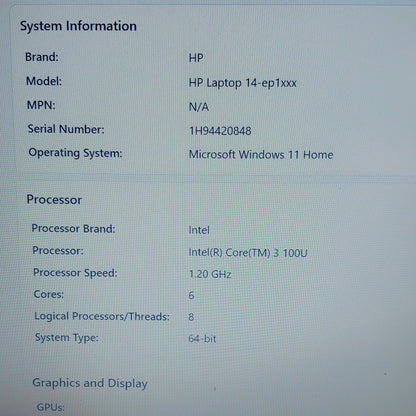This screenshot has height=416, width=416.
Task: Click the 'GPUs:' label
Action: (51, 407)
